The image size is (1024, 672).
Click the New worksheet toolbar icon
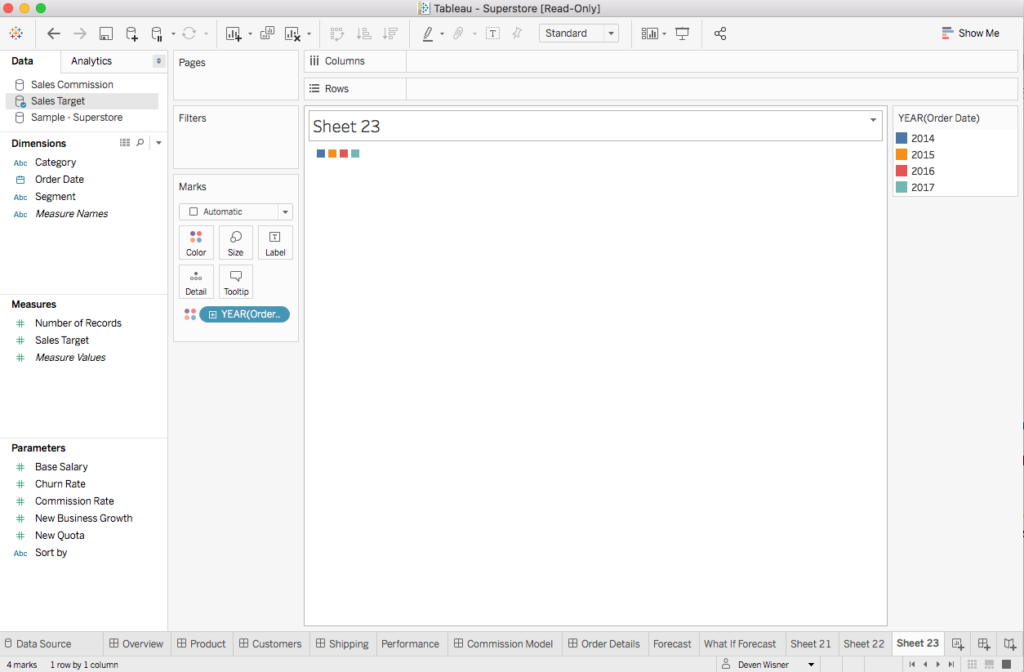[x=233, y=34]
